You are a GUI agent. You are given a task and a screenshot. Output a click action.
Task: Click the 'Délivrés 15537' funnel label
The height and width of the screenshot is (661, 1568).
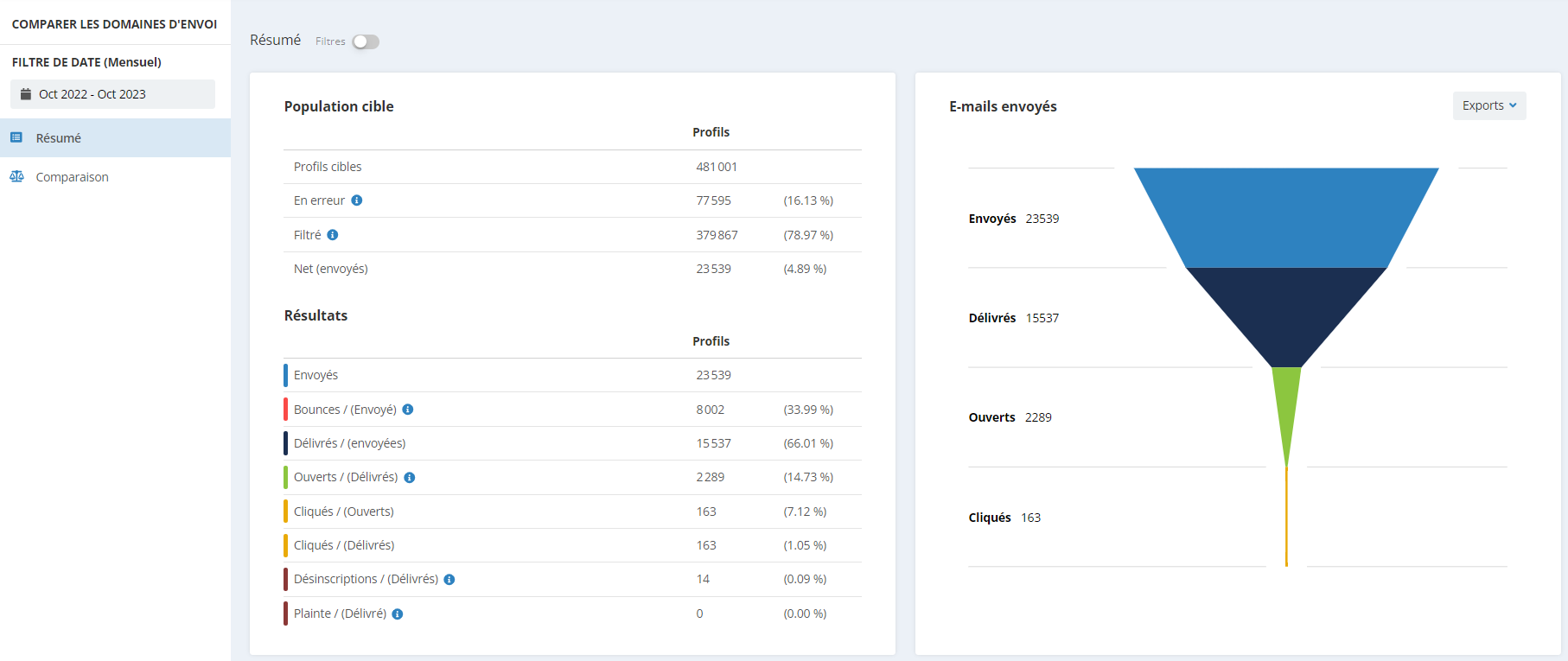coord(1014,318)
